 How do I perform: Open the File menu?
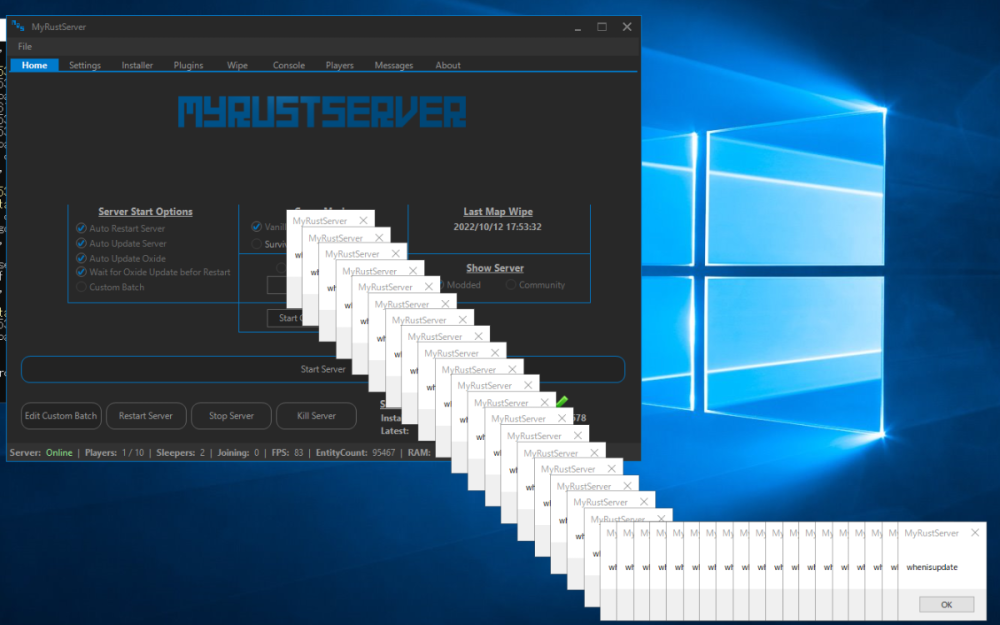point(25,47)
